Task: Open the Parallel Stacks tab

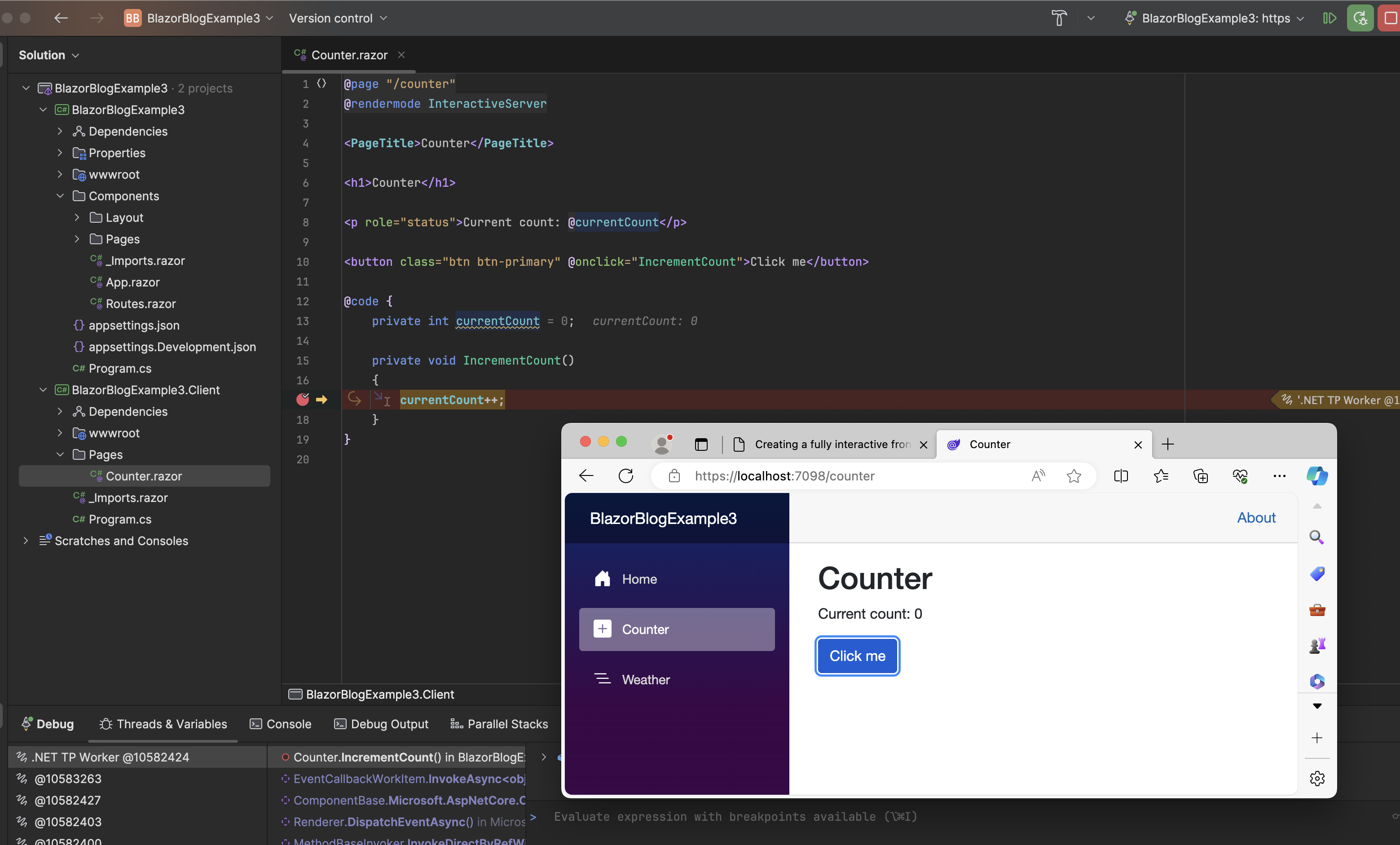Action: [x=499, y=724]
